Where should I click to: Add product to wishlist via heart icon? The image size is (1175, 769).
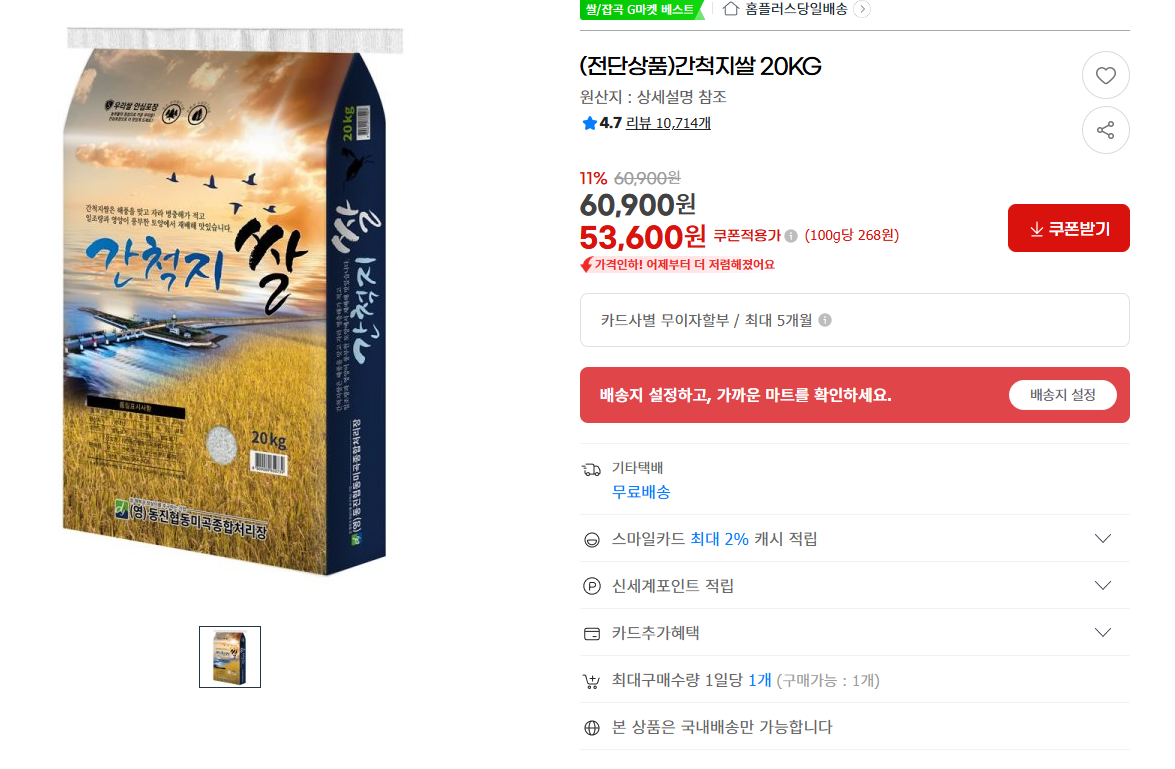pos(1105,75)
